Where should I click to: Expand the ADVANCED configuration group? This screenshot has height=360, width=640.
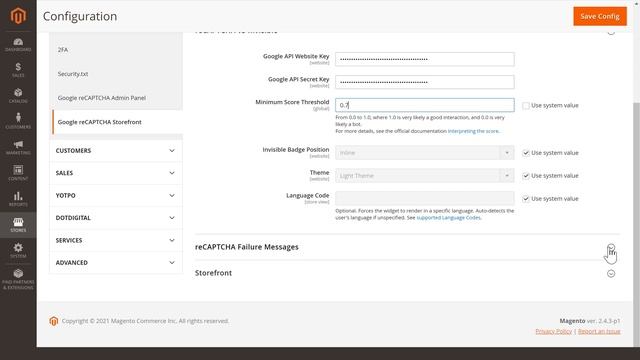(116, 262)
